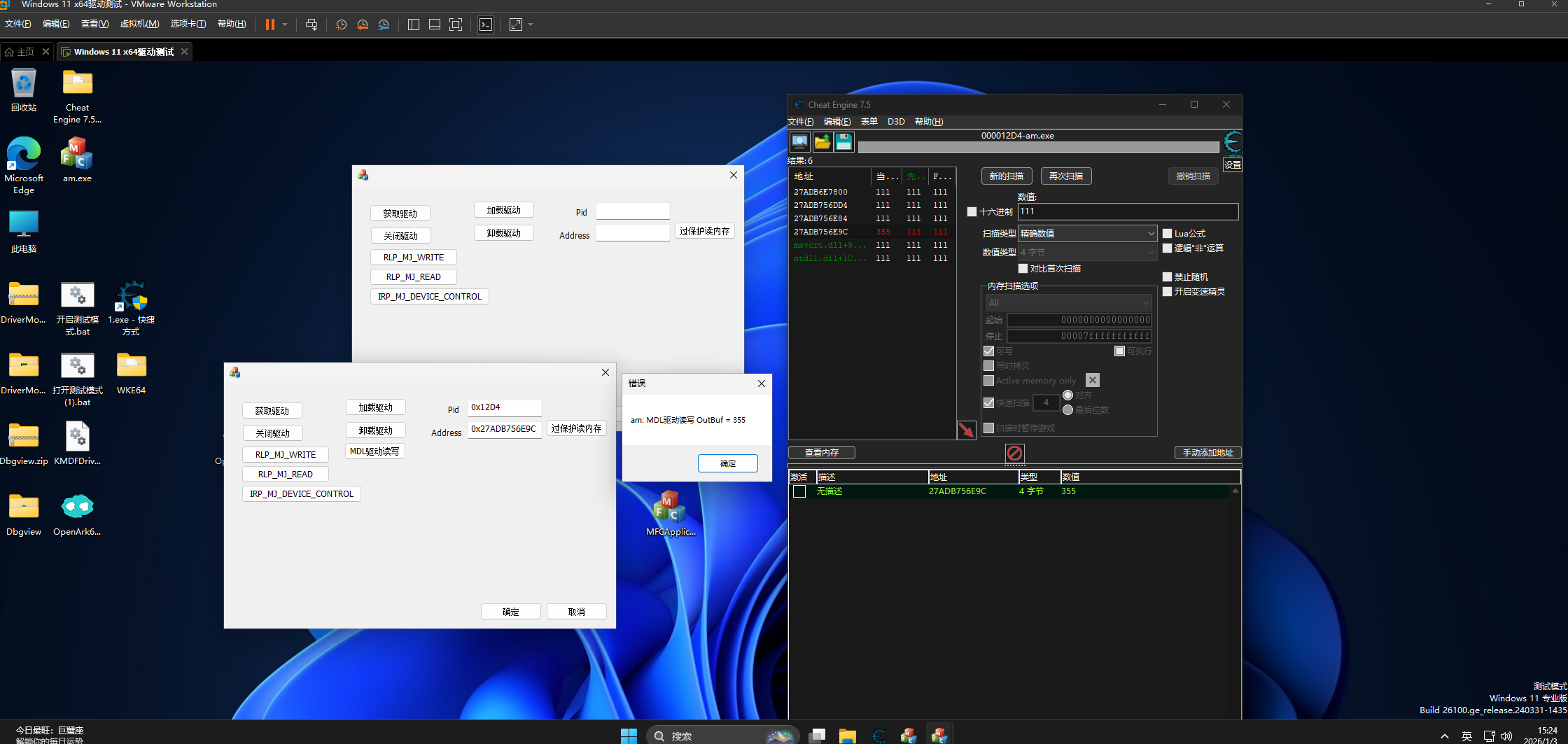Click the MDL驱动读写 button in the front dialog
This screenshot has height=744, width=1568.
click(x=375, y=451)
